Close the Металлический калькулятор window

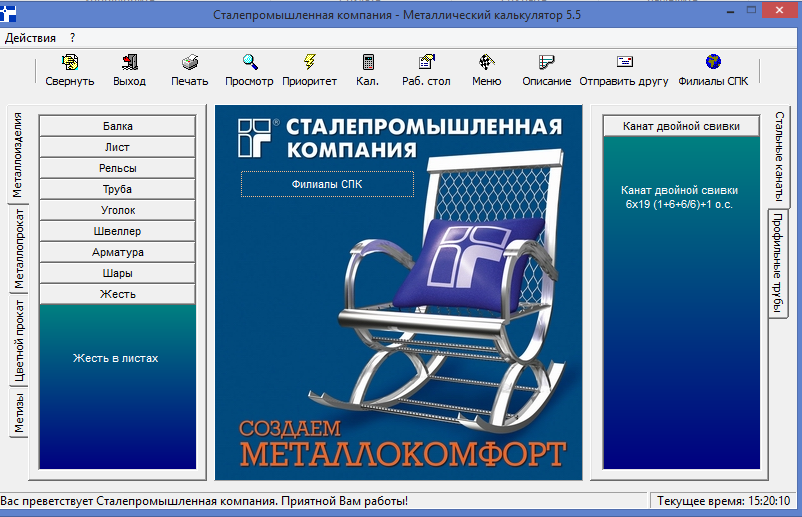pyautogui.click(x=779, y=10)
